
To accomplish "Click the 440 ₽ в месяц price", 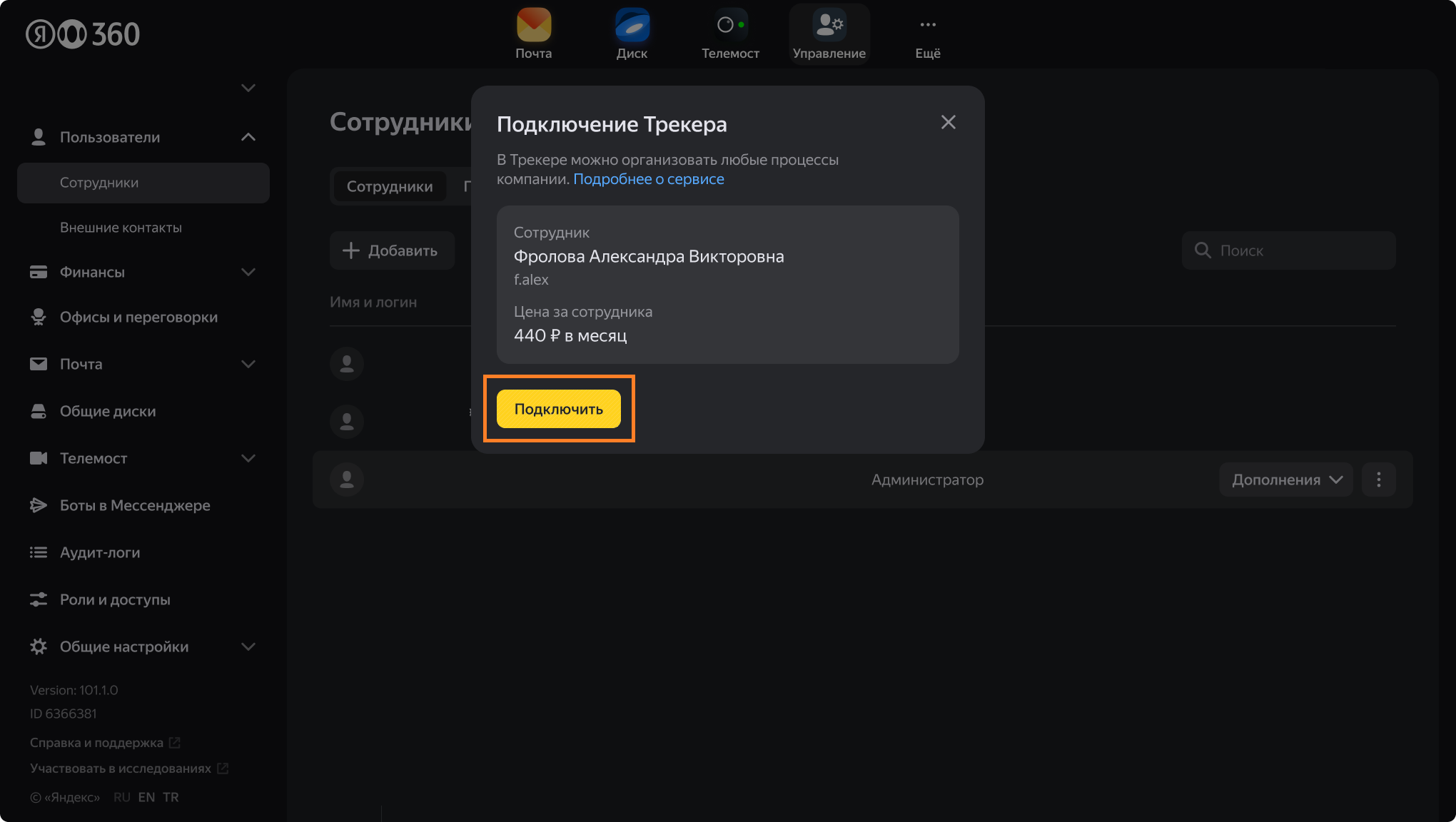I will (570, 335).
